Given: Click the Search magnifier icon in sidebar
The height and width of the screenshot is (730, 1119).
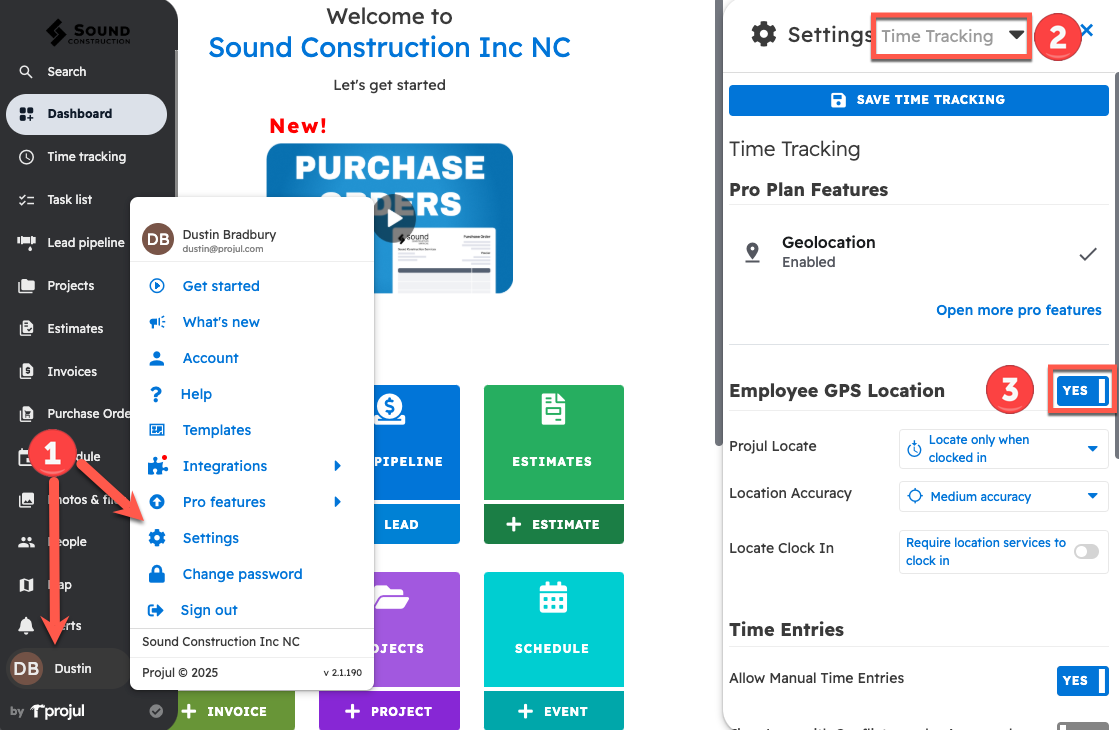Looking at the screenshot, I should [27, 72].
